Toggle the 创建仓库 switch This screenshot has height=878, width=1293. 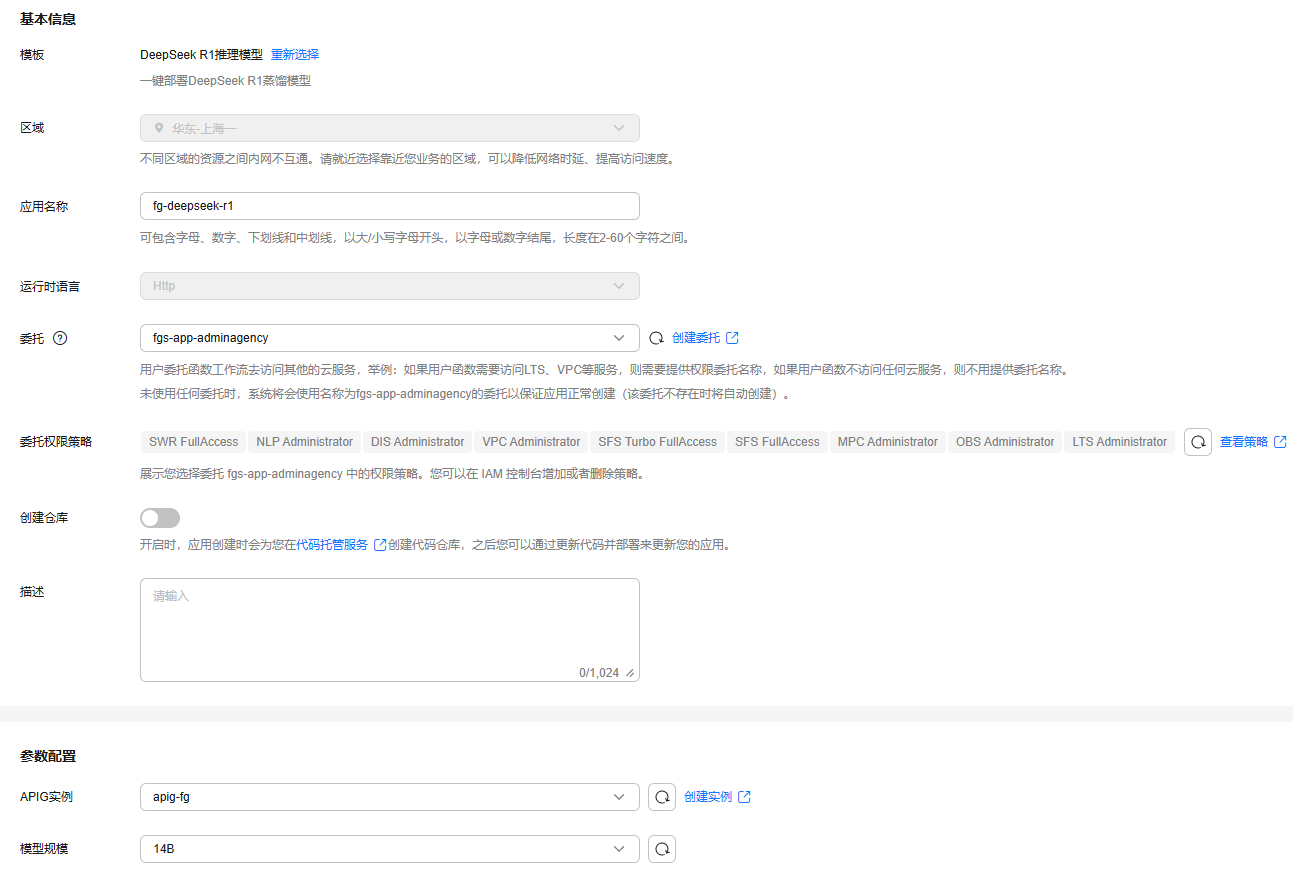(160, 518)
